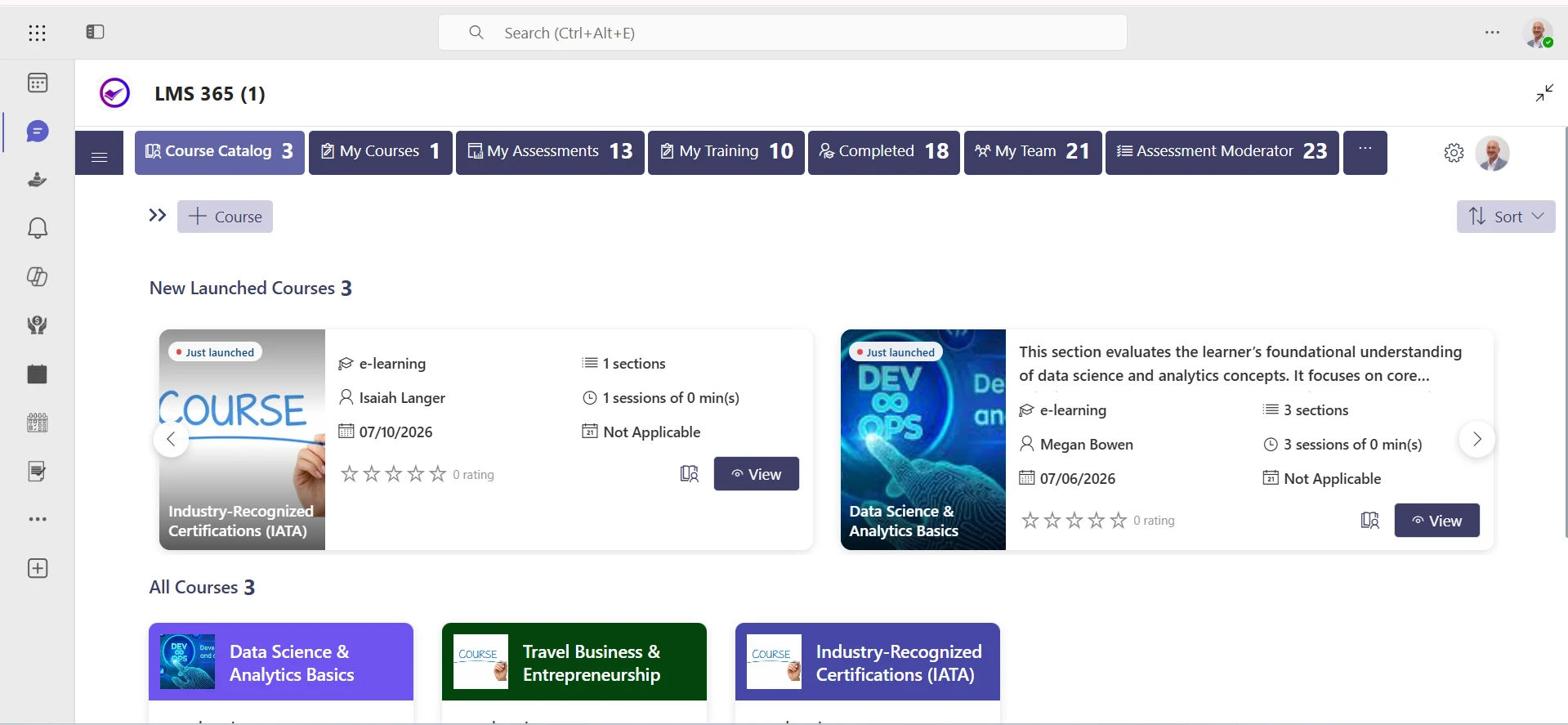Click the LMS 365 app logo
Image resolution: width=1568 pixels, height=725 pixels.
coord(114,93)
